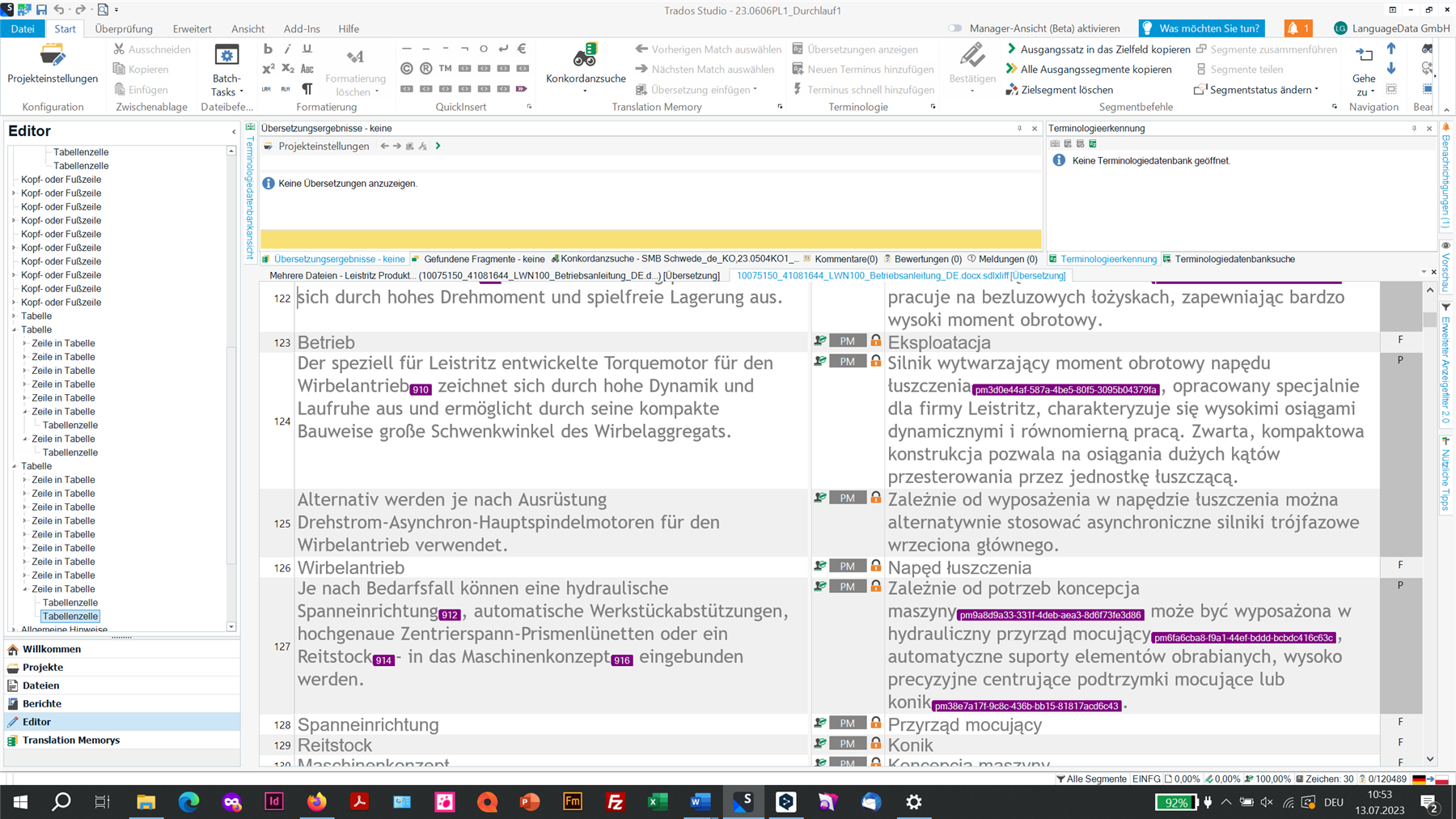Screen dimensions: 1456x819
Task: Undo the last action
Action: click(x=59, y=10)
